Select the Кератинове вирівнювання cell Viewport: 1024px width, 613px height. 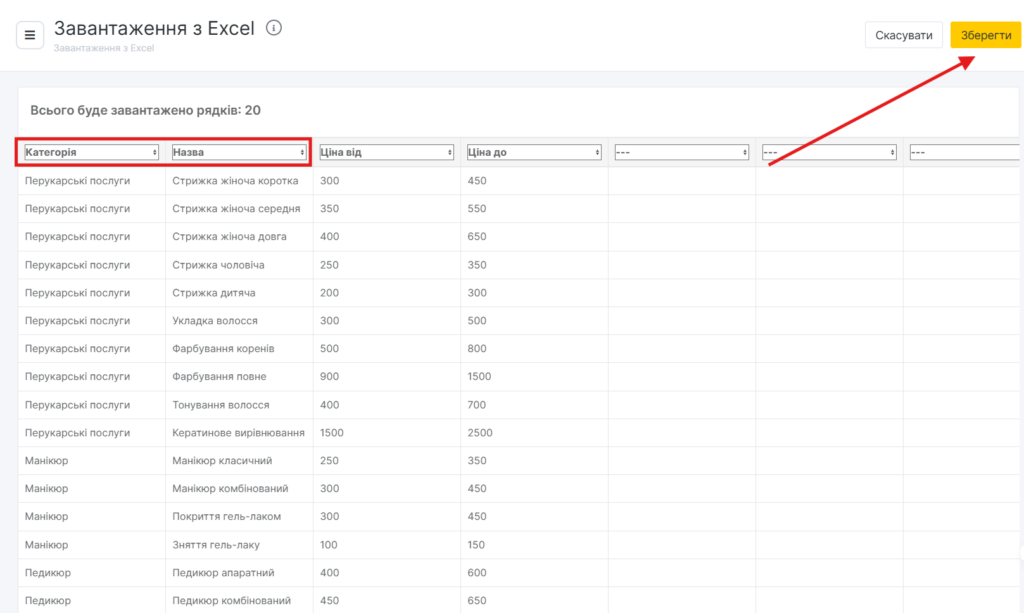[238, 433]
